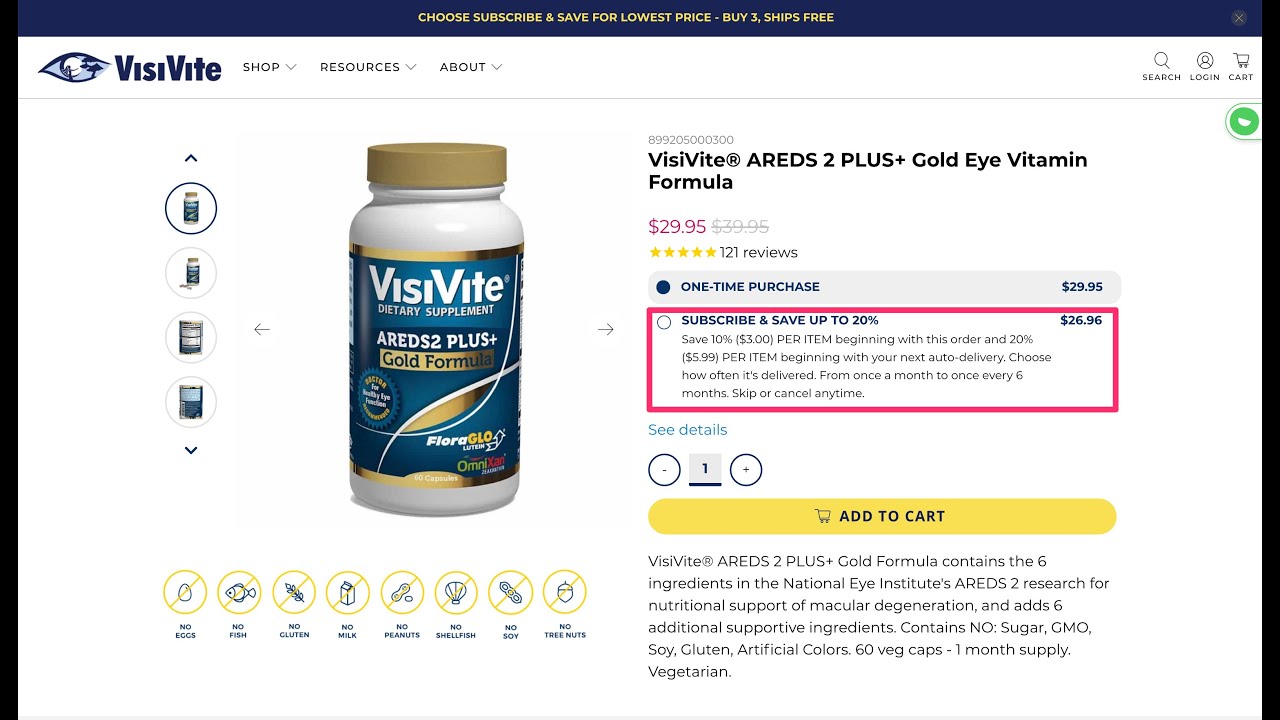This screenshot has width=1280, height=720.
Task: Click the Login account icon
Action: pos(1205,67)
